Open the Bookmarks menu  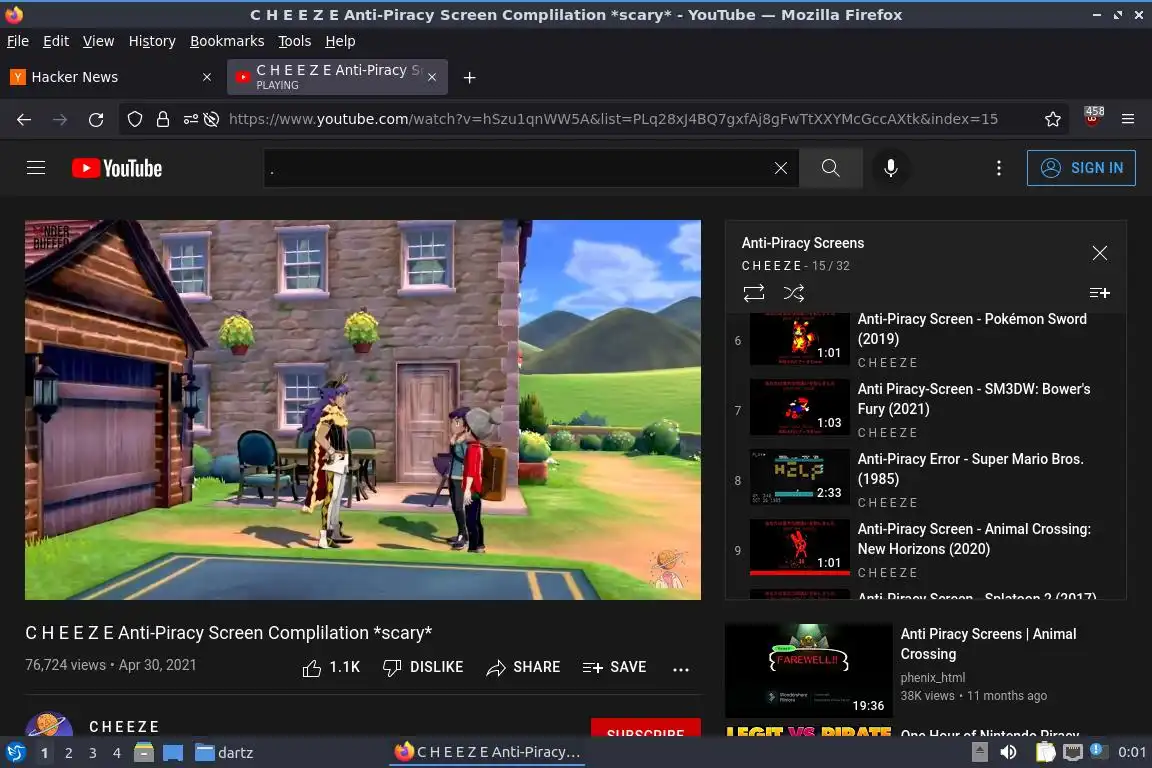tap(227, 41)
